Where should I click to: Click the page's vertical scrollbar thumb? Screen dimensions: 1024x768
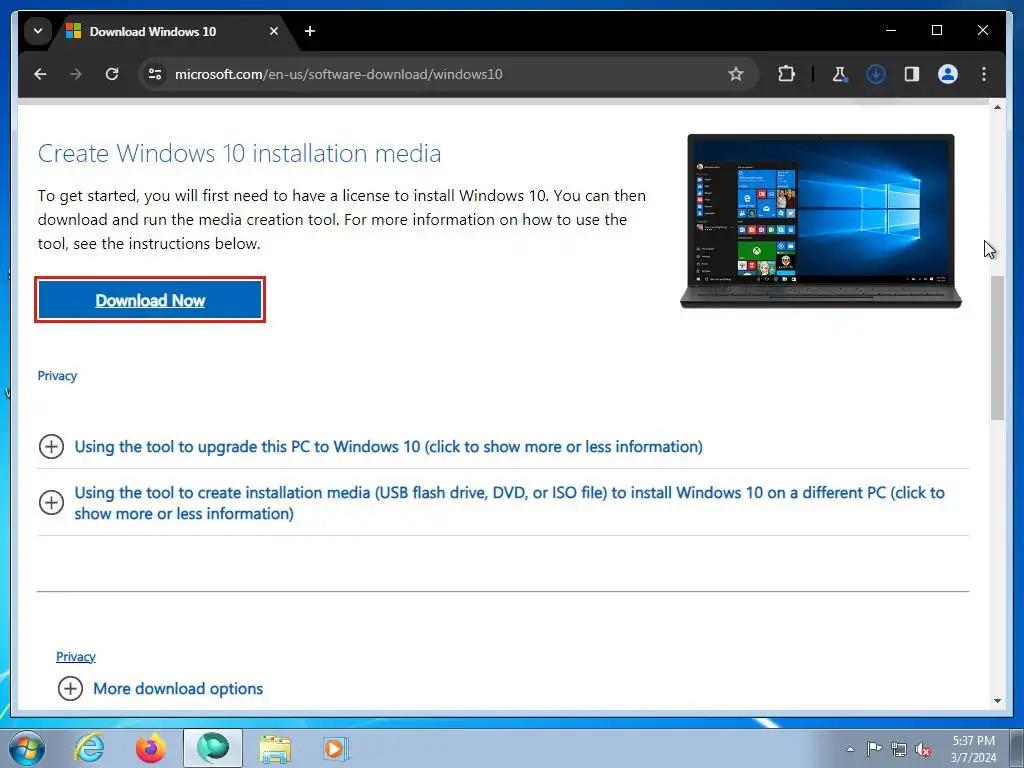pyautogui.click(x=997, y=348)
